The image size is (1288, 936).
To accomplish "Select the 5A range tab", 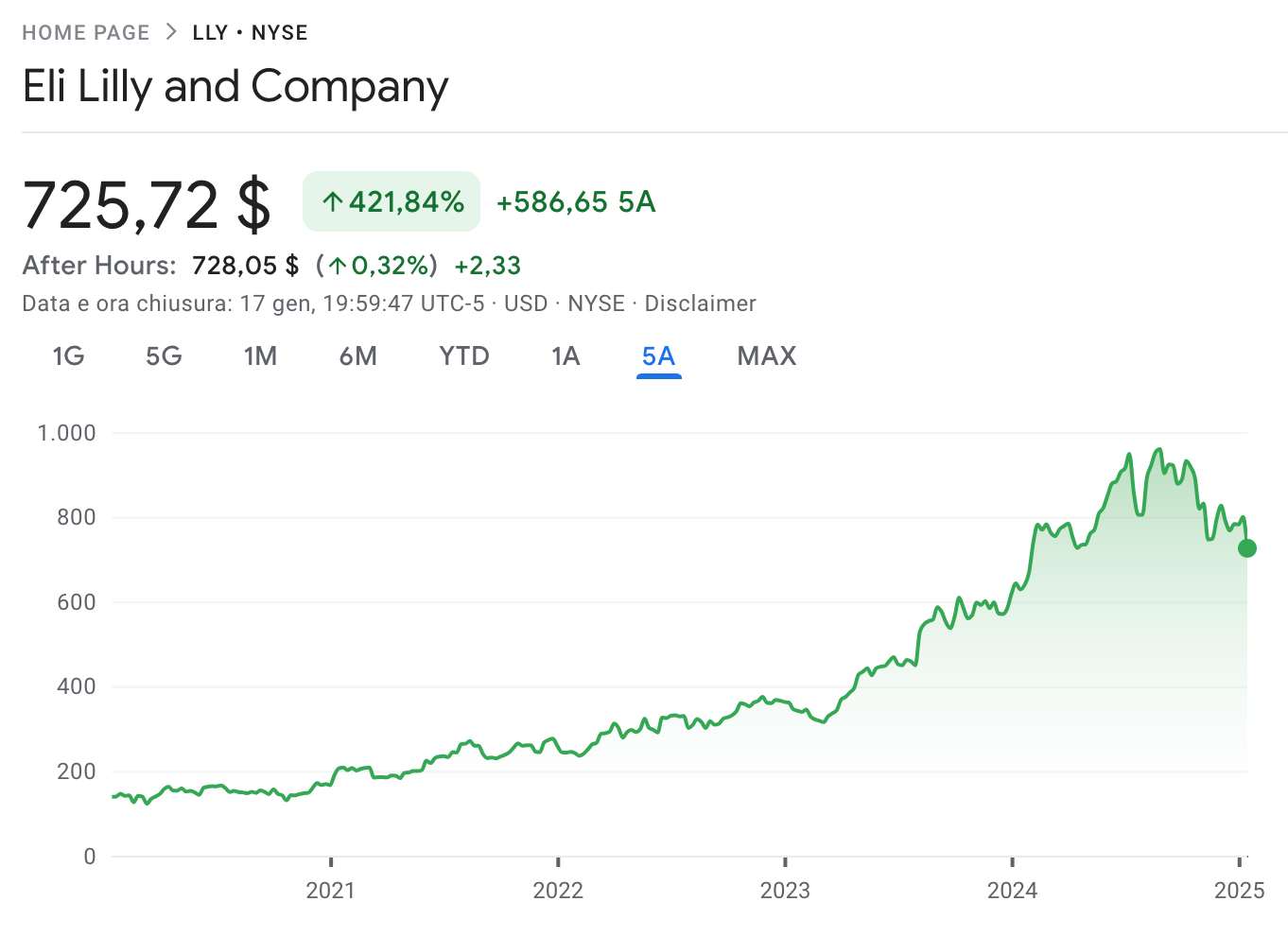I will (x=658, y=356).
